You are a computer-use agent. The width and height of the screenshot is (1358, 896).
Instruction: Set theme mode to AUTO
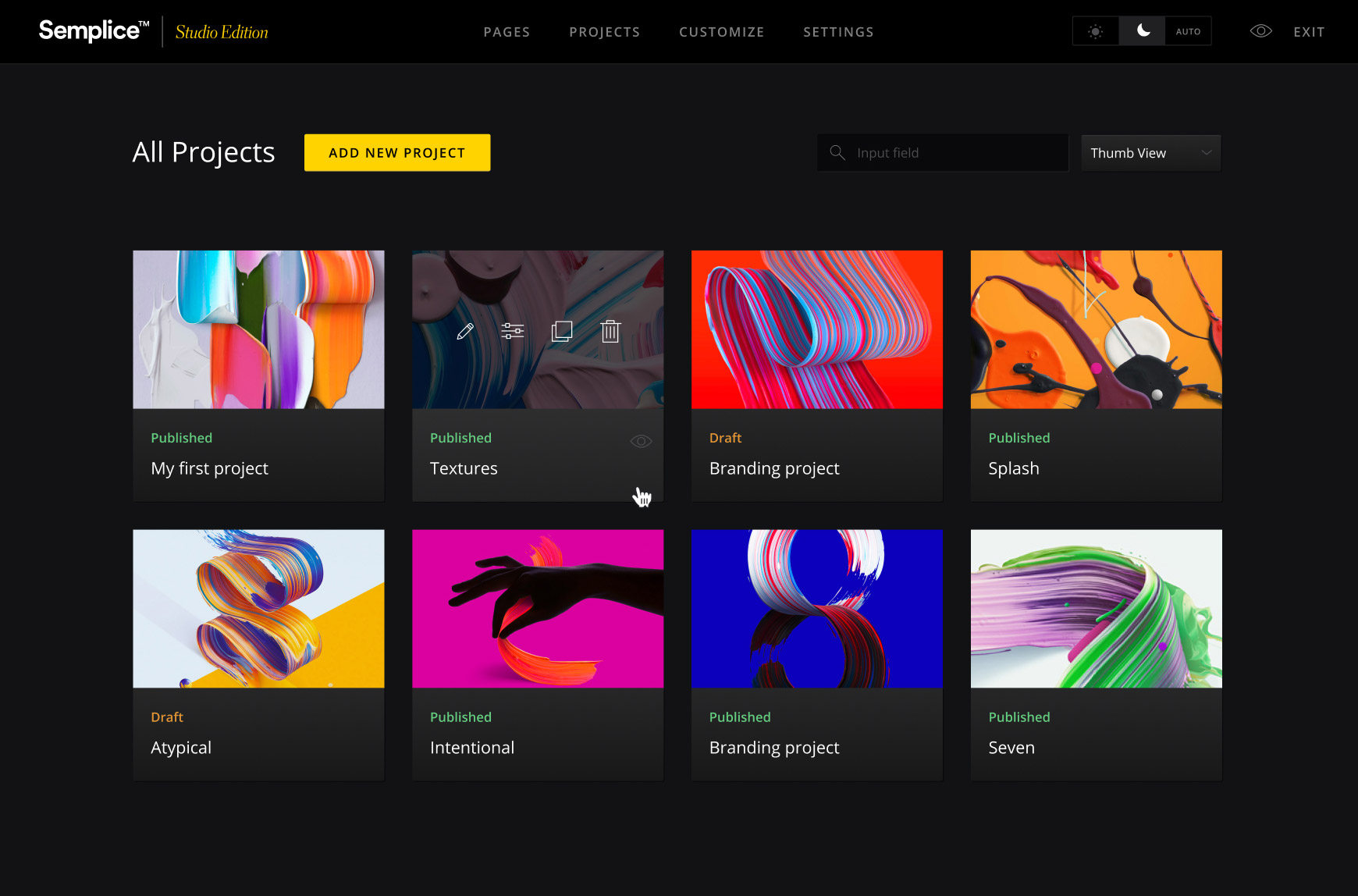(x=1188, y=31)
